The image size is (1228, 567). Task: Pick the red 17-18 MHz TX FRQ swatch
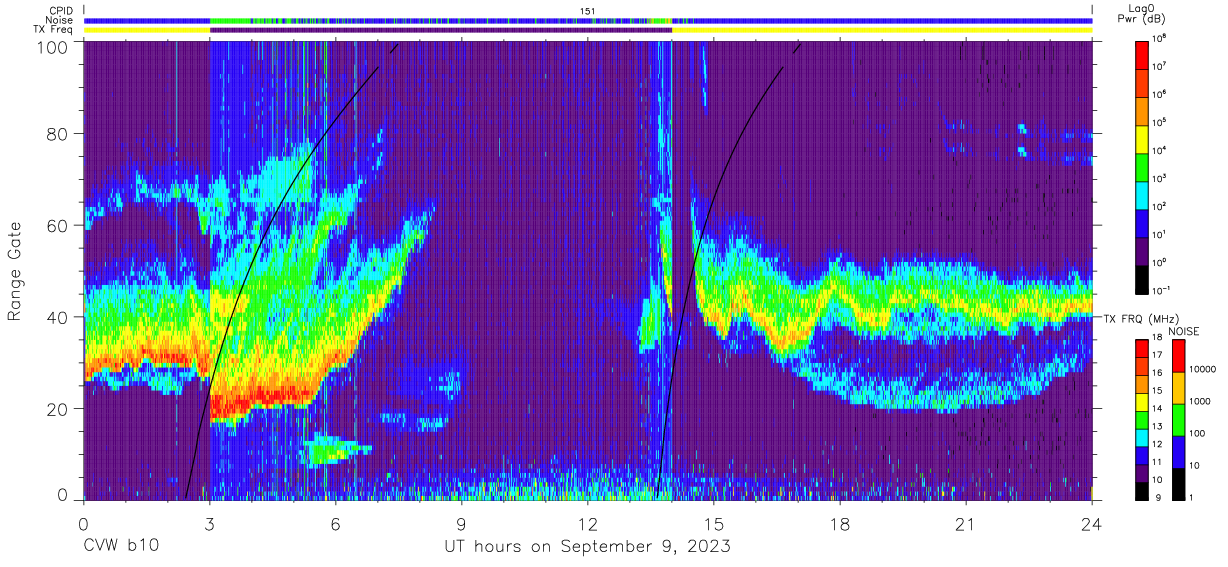pyautogui.click(x=1143, y=348)
